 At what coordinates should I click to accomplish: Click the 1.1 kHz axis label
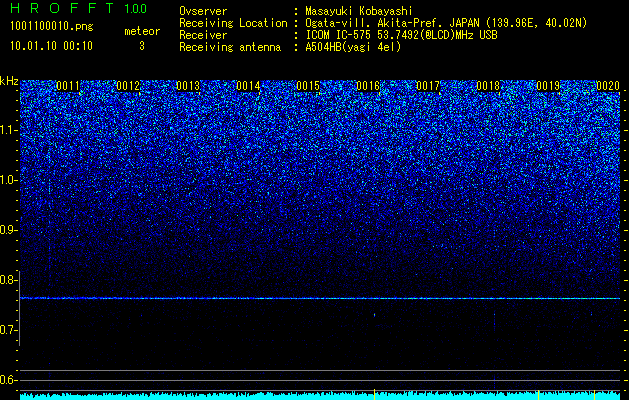[9, 130]
